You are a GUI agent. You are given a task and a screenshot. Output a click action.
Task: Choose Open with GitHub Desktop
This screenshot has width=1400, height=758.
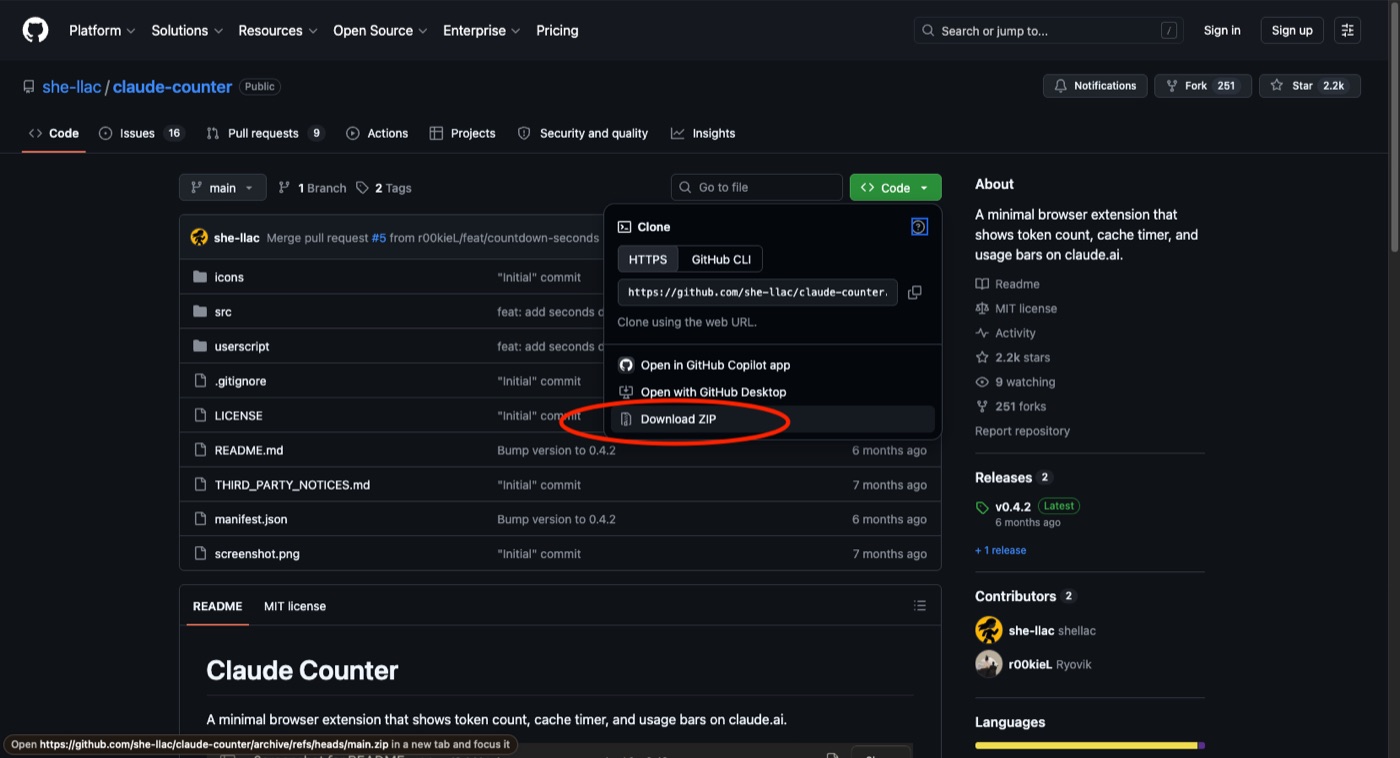(x=773, y=392)
